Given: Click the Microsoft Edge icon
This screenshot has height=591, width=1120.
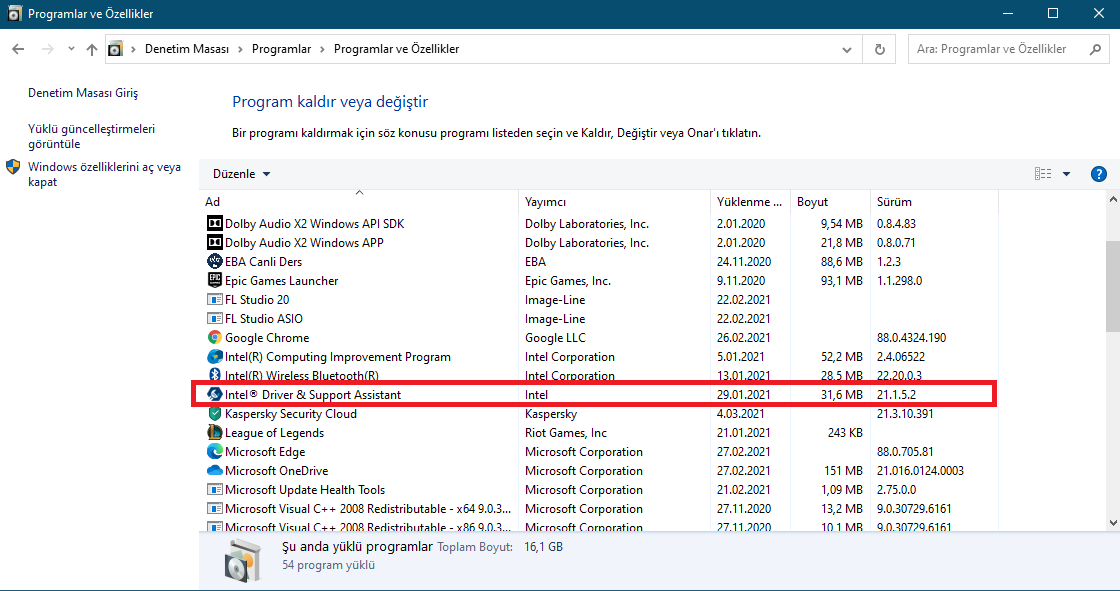Looking at the screenshot, I should [214, 452].
